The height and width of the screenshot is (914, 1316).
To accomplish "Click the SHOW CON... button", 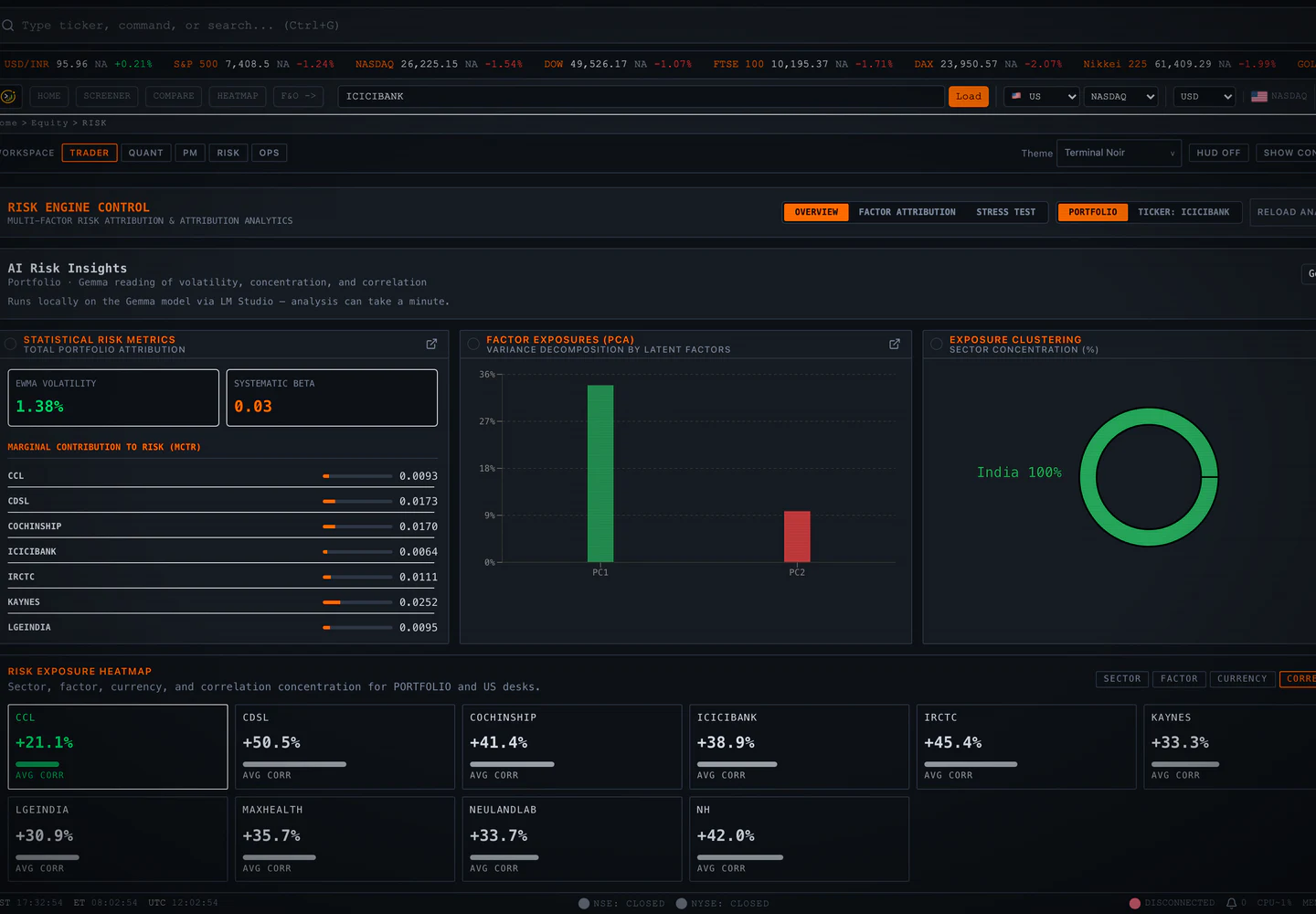I will click(1286, 153).
